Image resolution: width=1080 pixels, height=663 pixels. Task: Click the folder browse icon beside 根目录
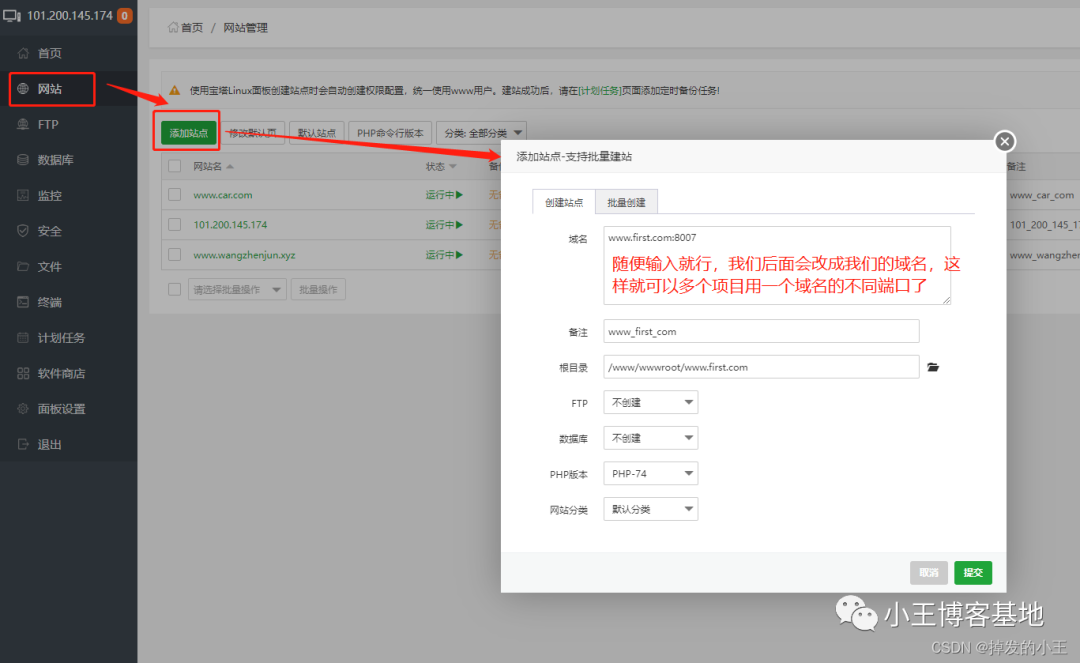[x=933, y=367]
